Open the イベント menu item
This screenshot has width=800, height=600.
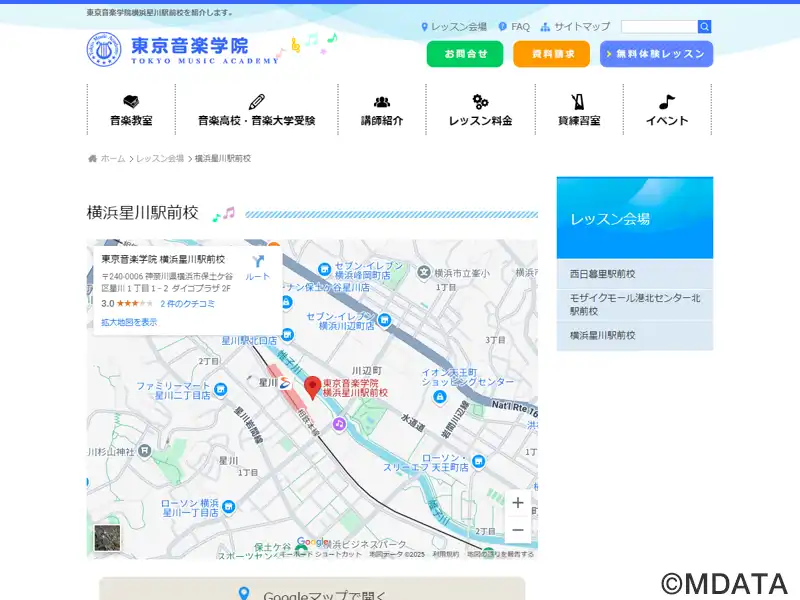(667, 110)
